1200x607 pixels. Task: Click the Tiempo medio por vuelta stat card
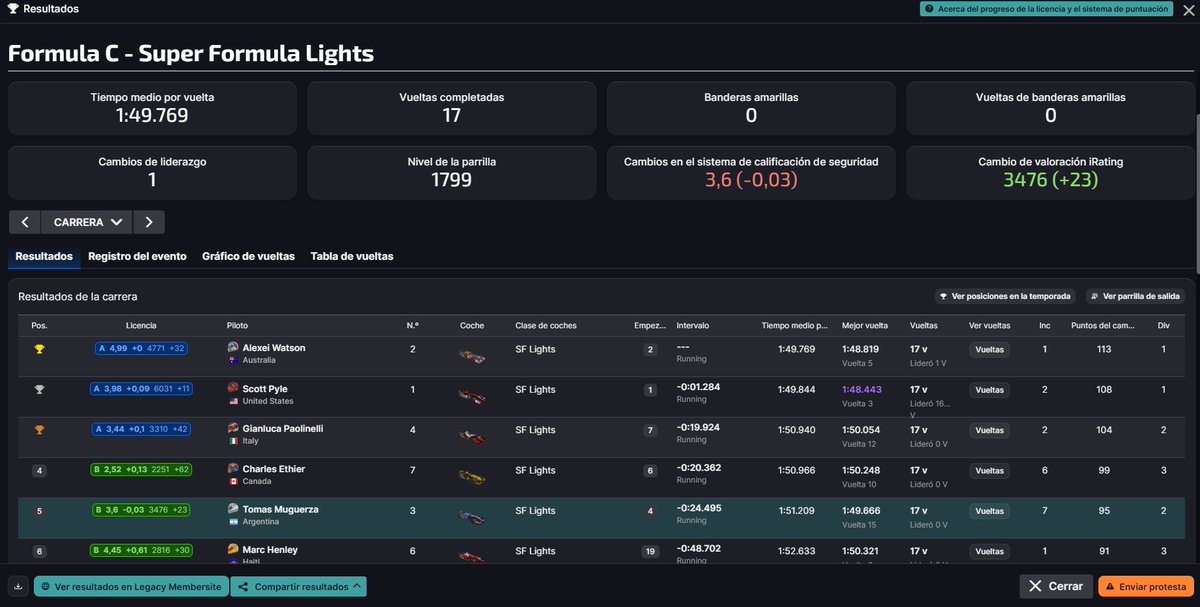[152, 108]
